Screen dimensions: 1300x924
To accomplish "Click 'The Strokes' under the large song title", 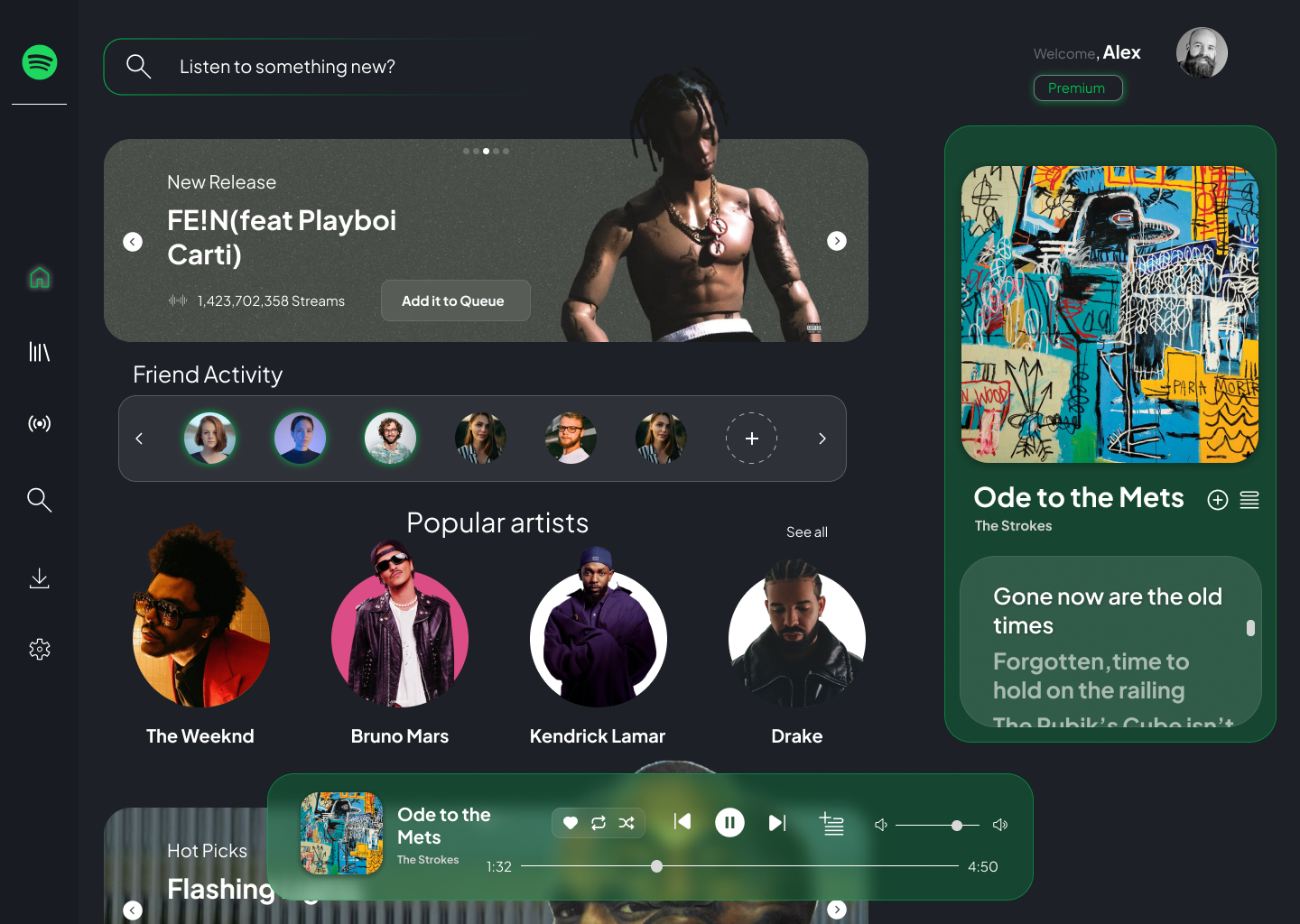I will pyautogui.click(x=1013, y=526).
